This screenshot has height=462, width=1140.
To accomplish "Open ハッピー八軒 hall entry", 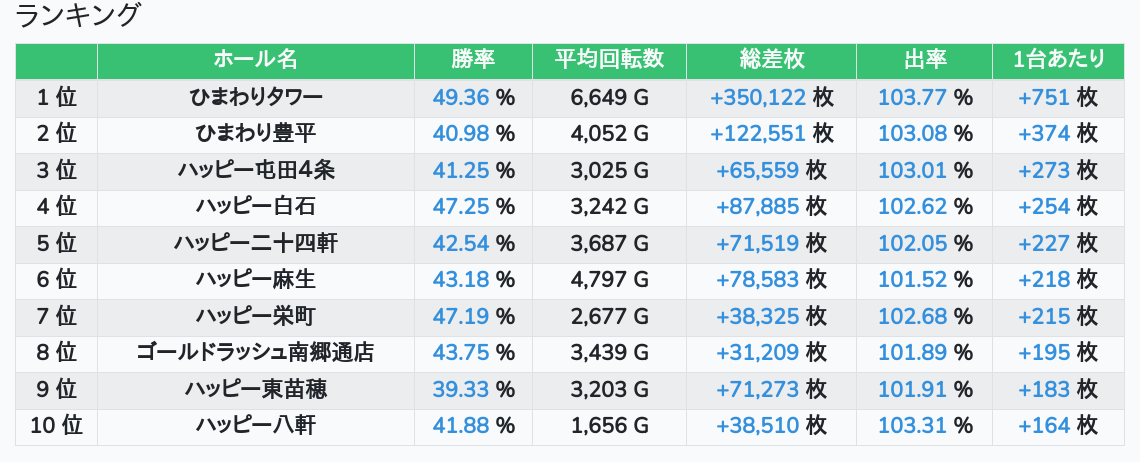I will click(255, 426).
